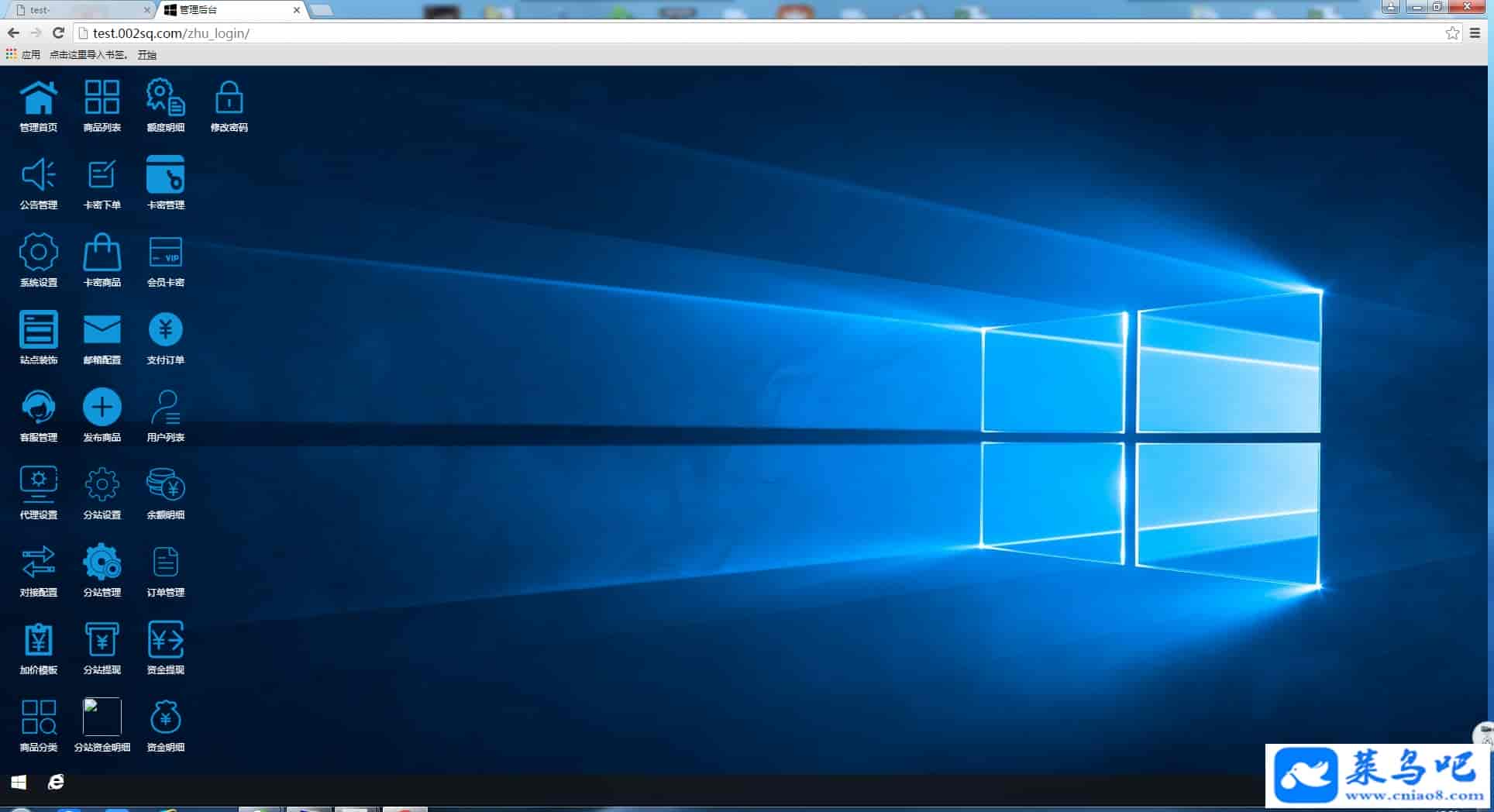The width and height of the screenshot is (1494, 812).
Task: Click the browser reload button
Action: tap(58, 33)
